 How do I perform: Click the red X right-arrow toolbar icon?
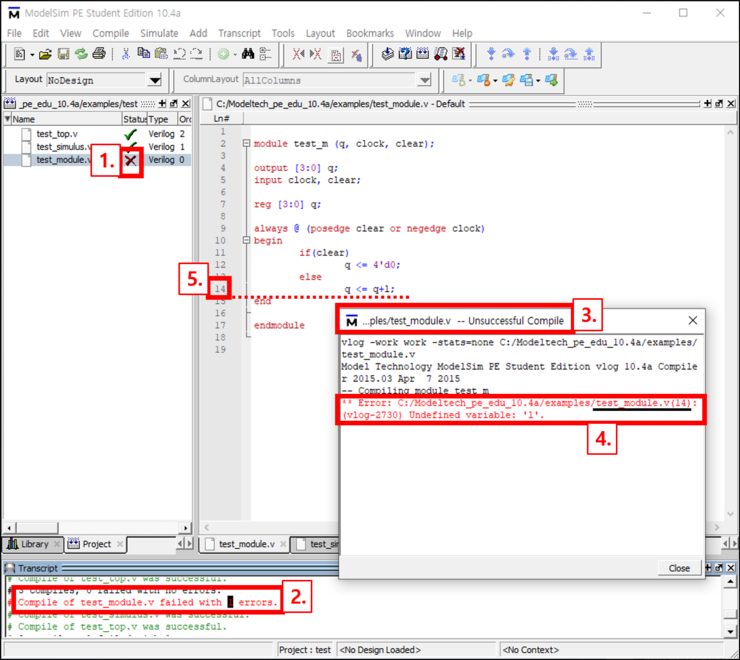point(316,54)
